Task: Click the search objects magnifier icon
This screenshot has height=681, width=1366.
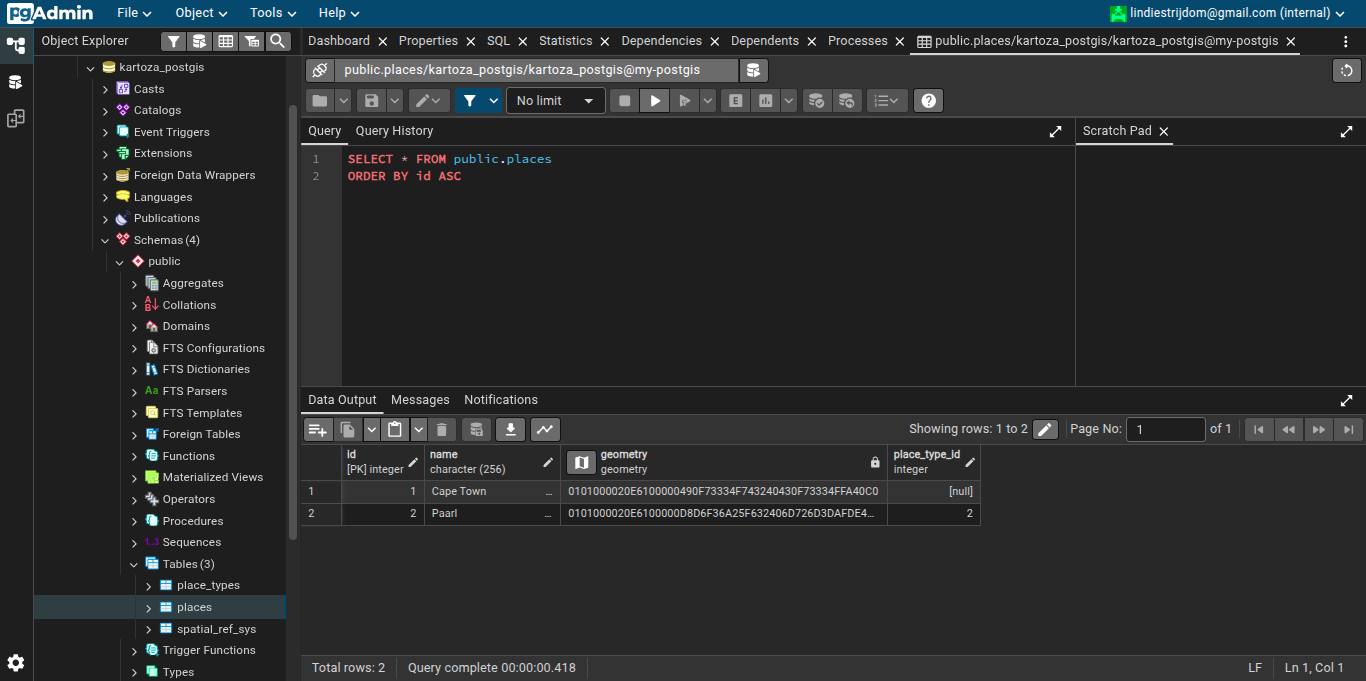Action: [x=277, y=41]
